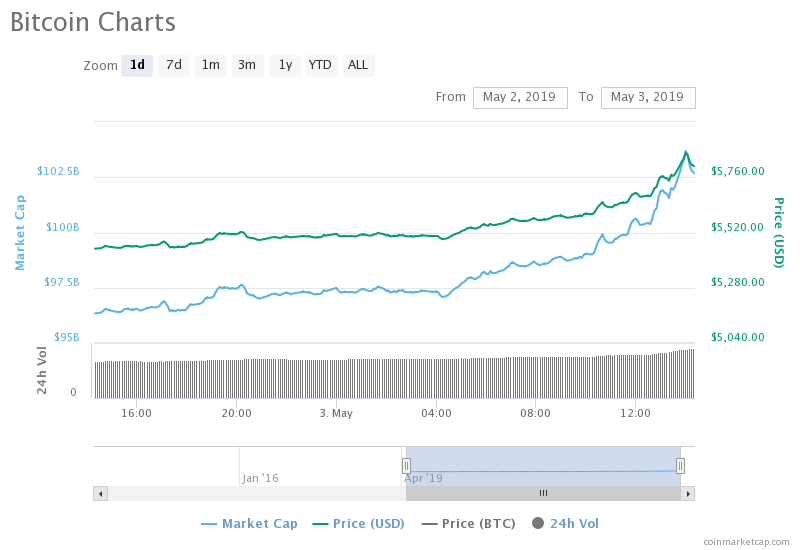Click the navigator right range handle
Screen dimensions: 800x550
pos(680,465)
